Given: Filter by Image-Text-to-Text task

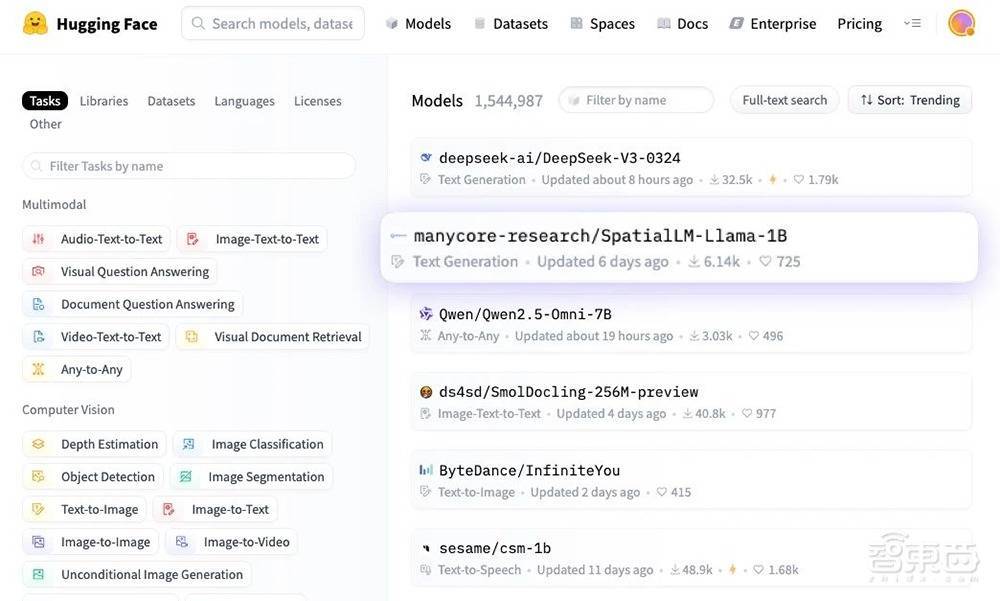Looking at the screenshot, I should (x=252, y=239).
